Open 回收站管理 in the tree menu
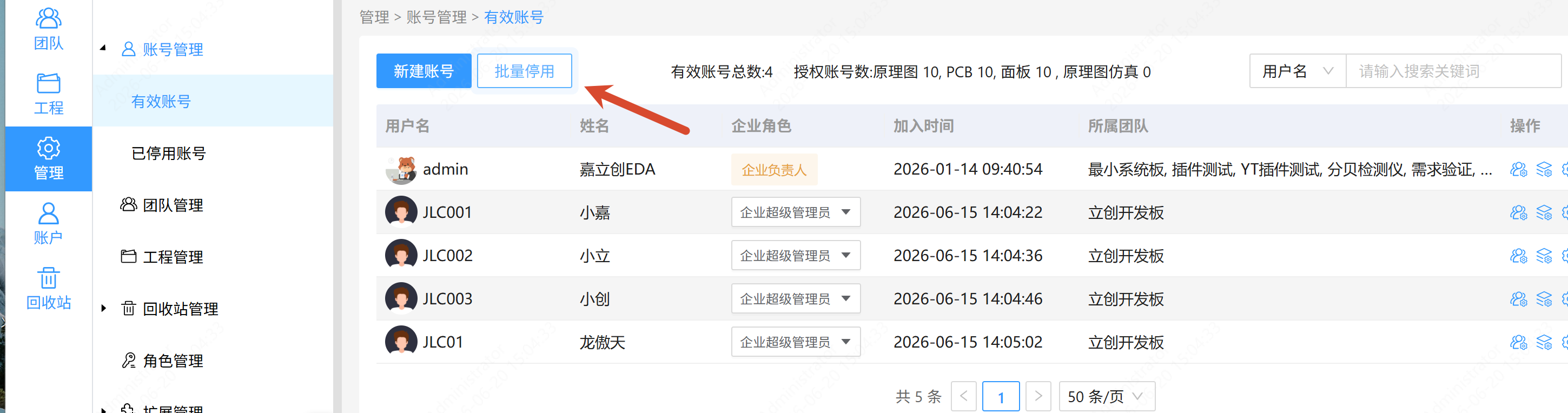 [x=180, y=308]
